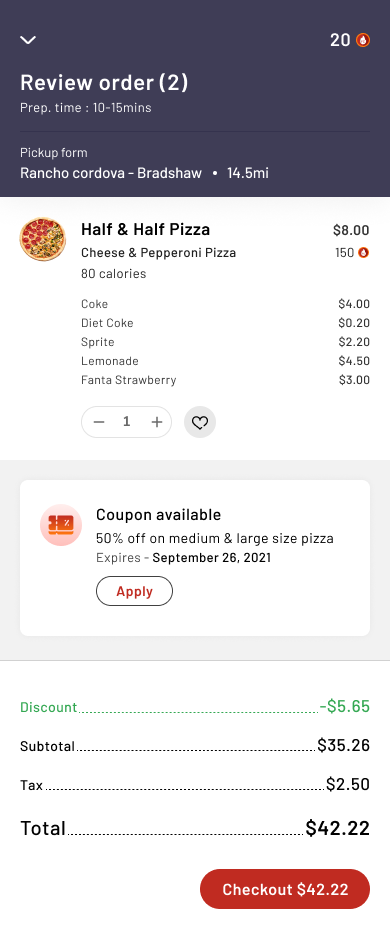This screenshot has height=930, width=390.
Task: Click the coupon expiry date September 26, 2021
Action: [x=212, y=558]
